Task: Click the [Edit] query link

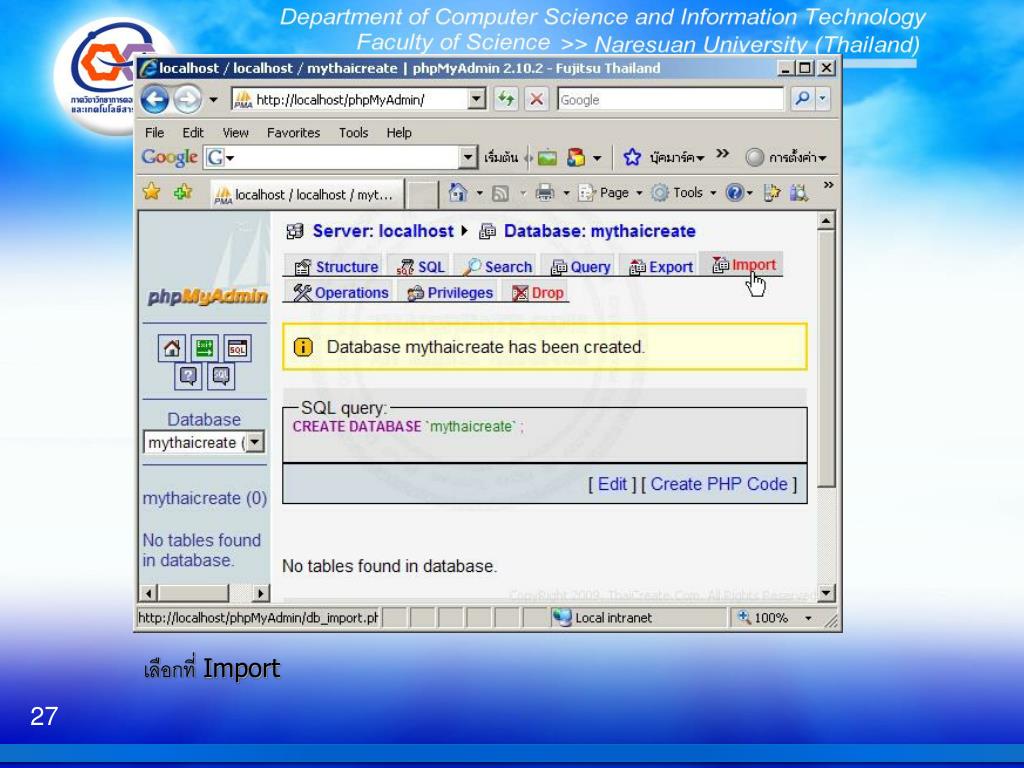Action: click(612, 484)
